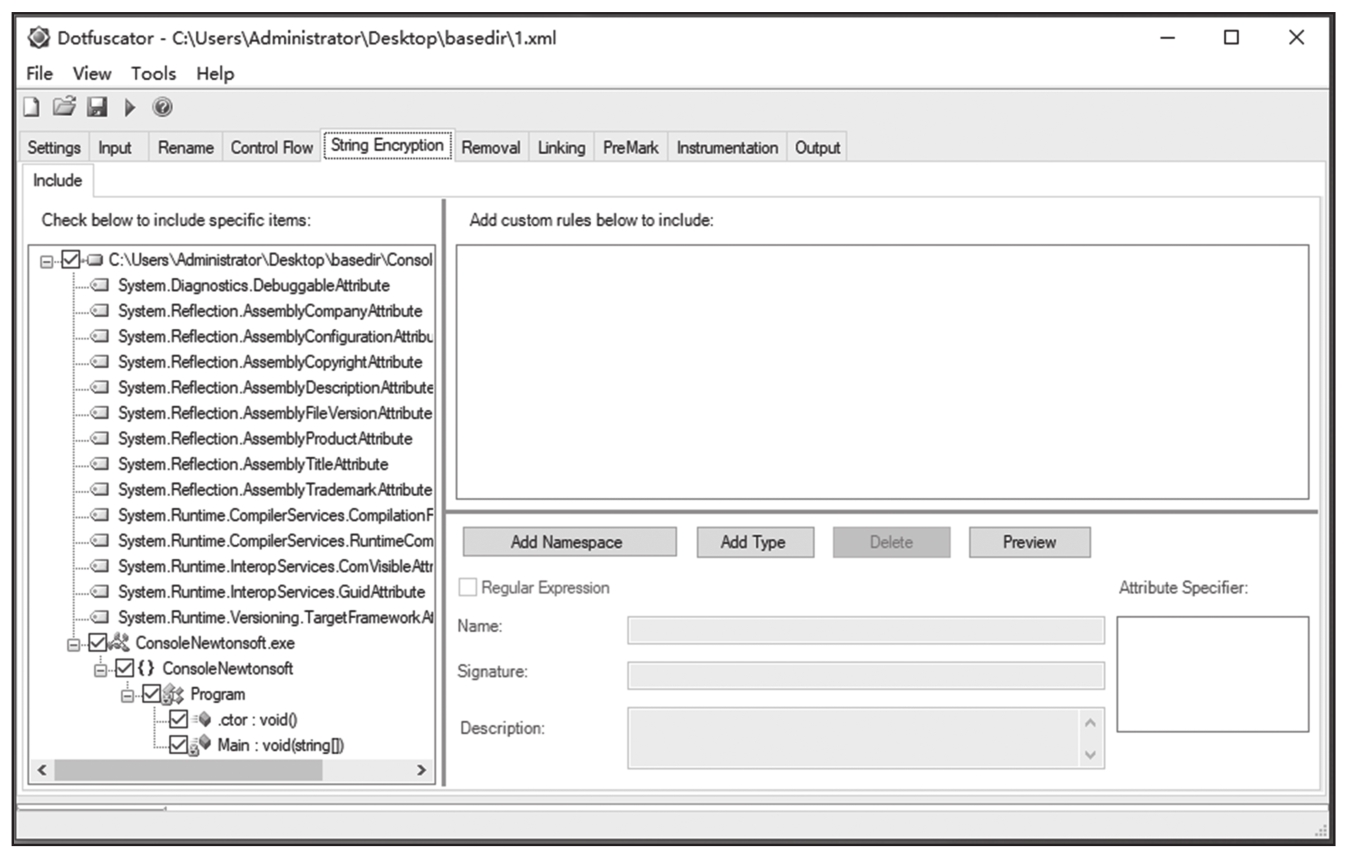The image size is (1347, 857).
Task: Switch to the Linking tab
Action: (x=561, y=147)
